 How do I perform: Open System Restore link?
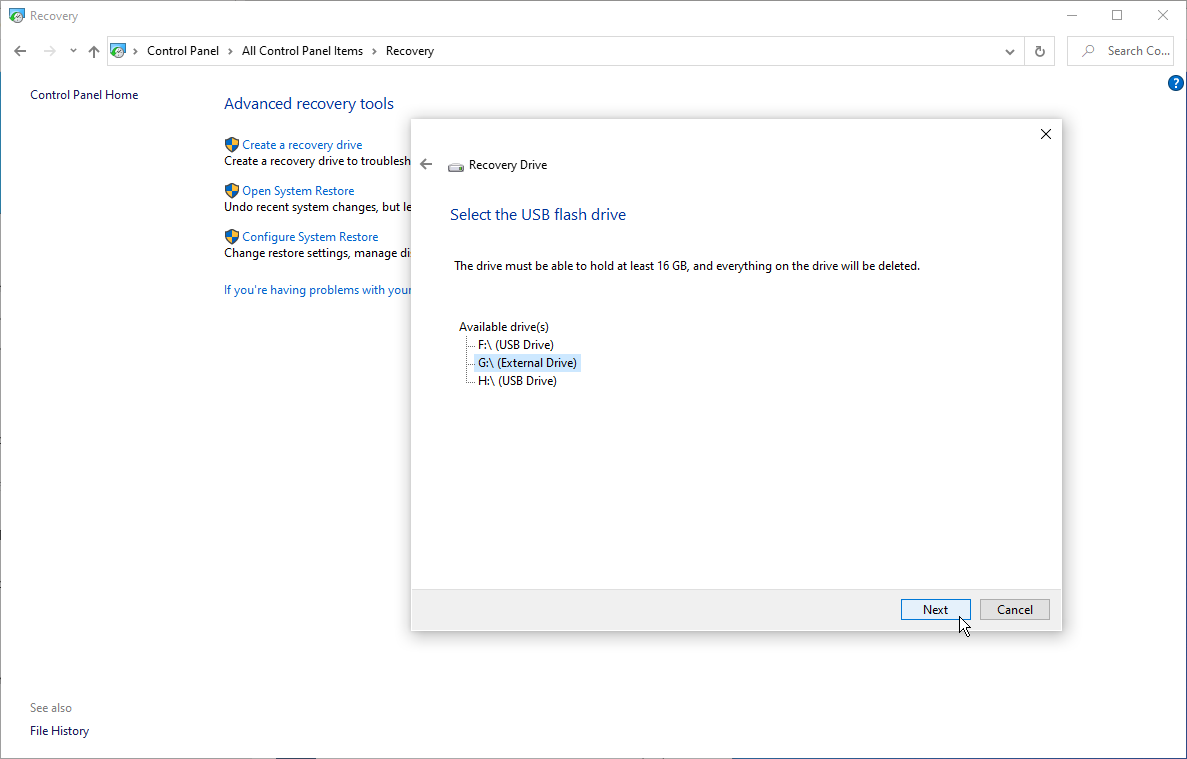(298, 191)
